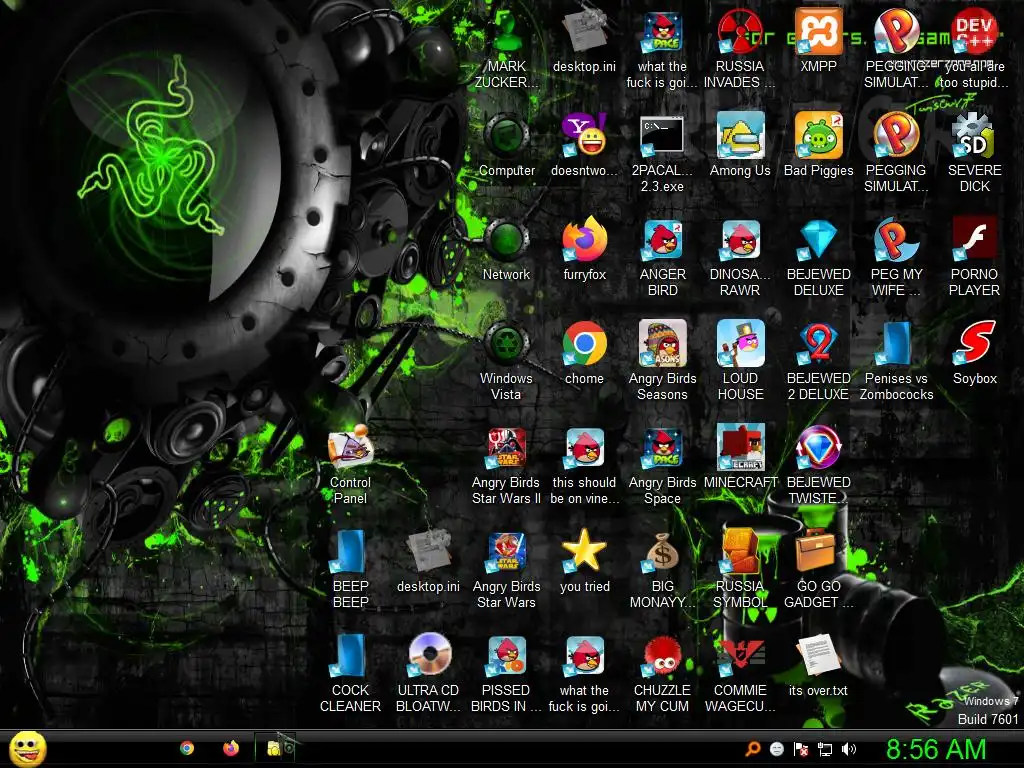
Task: Open Chrome from the taskbar
Action: [187, 748]
